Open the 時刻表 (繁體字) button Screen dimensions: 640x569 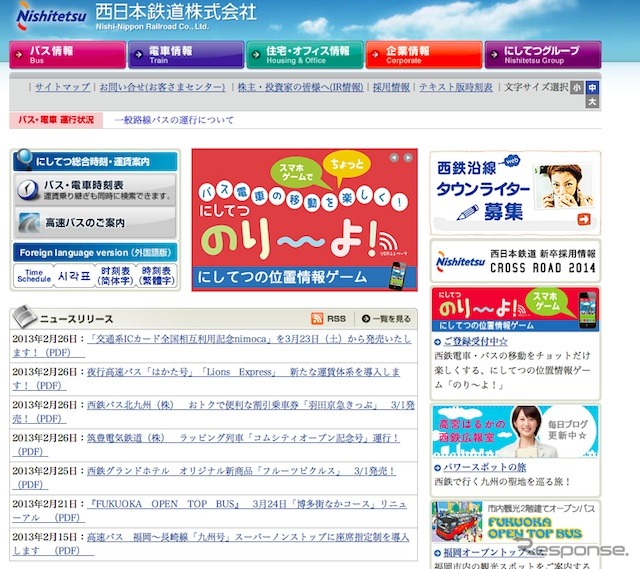click(157, 276)
